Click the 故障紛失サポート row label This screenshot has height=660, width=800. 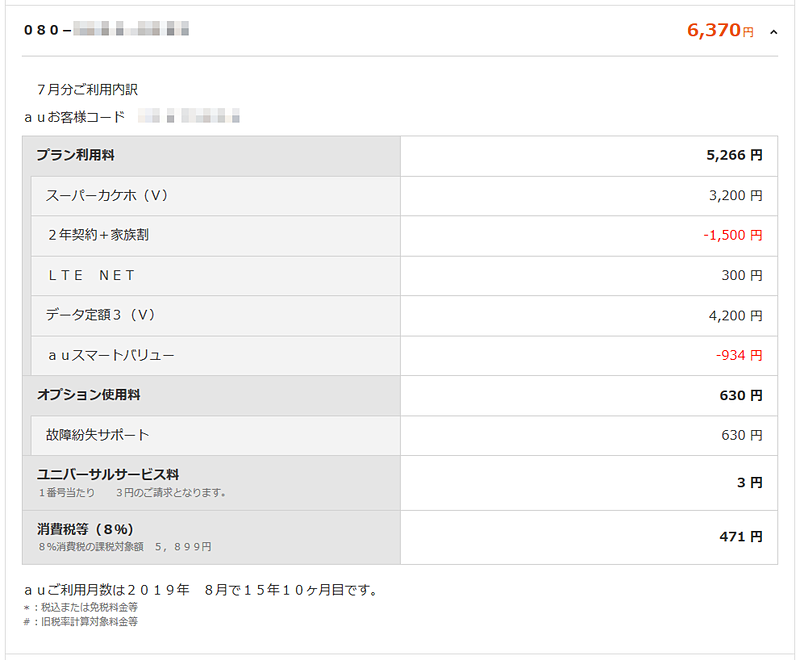point(97,435)
